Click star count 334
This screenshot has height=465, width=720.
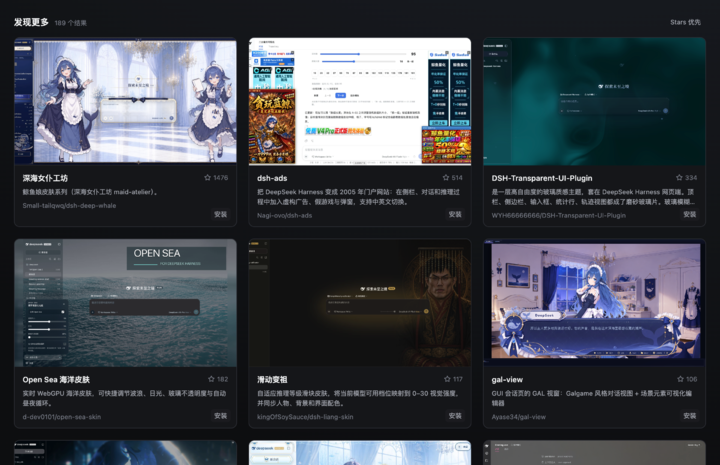pos(691,178)
